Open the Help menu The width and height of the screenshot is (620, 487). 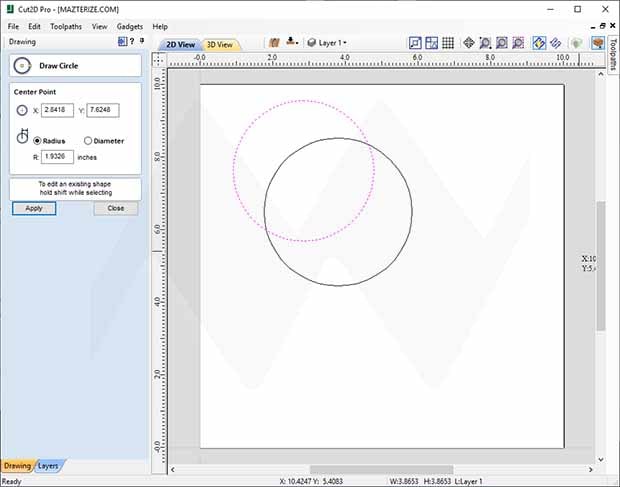(160, 26)
